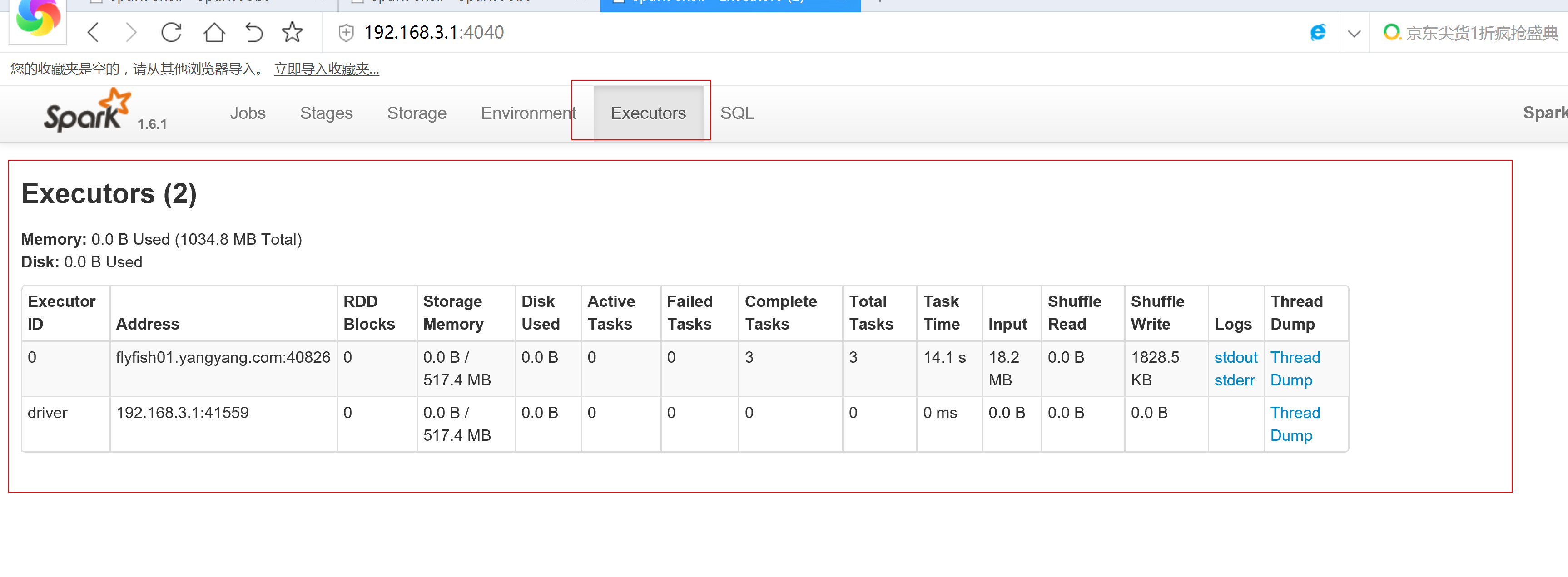Open stderr log for executor 0
Image resolution: width=1568 pixels, height=577 pixels.
click(x=1234, y=380)
